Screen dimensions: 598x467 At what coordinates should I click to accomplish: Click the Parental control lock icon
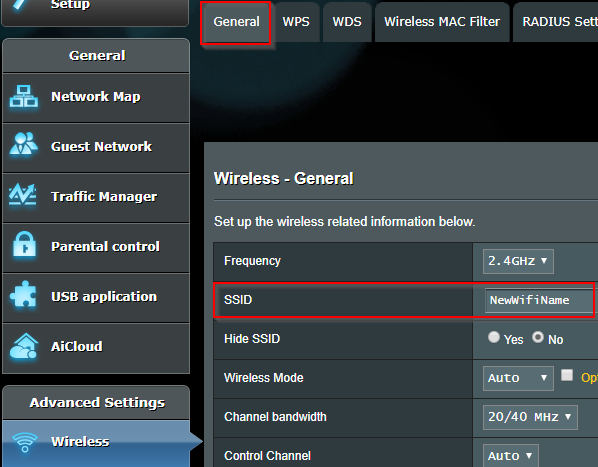[x=24, y=244]
